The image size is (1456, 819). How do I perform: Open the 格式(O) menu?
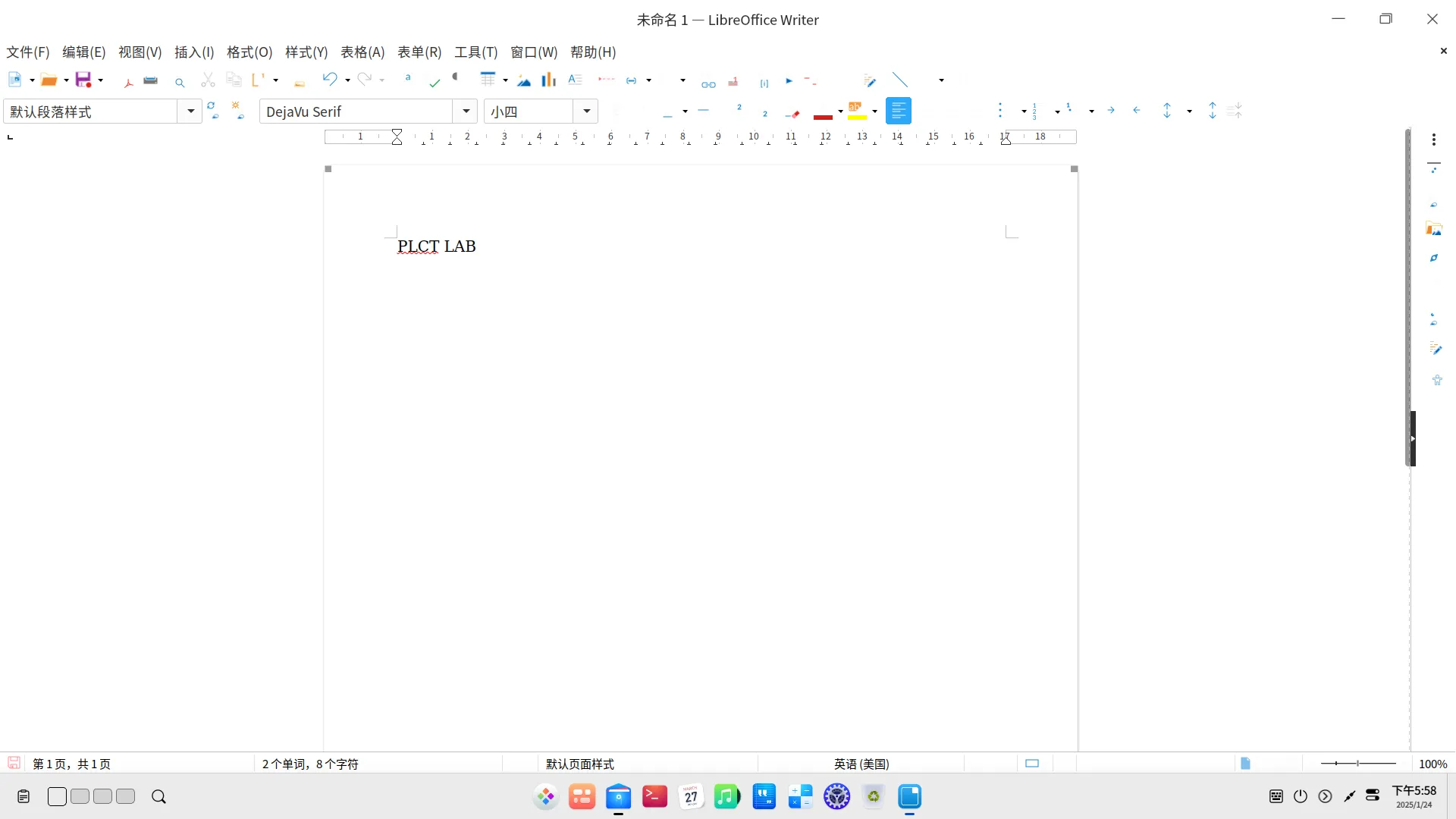point(249,52)
